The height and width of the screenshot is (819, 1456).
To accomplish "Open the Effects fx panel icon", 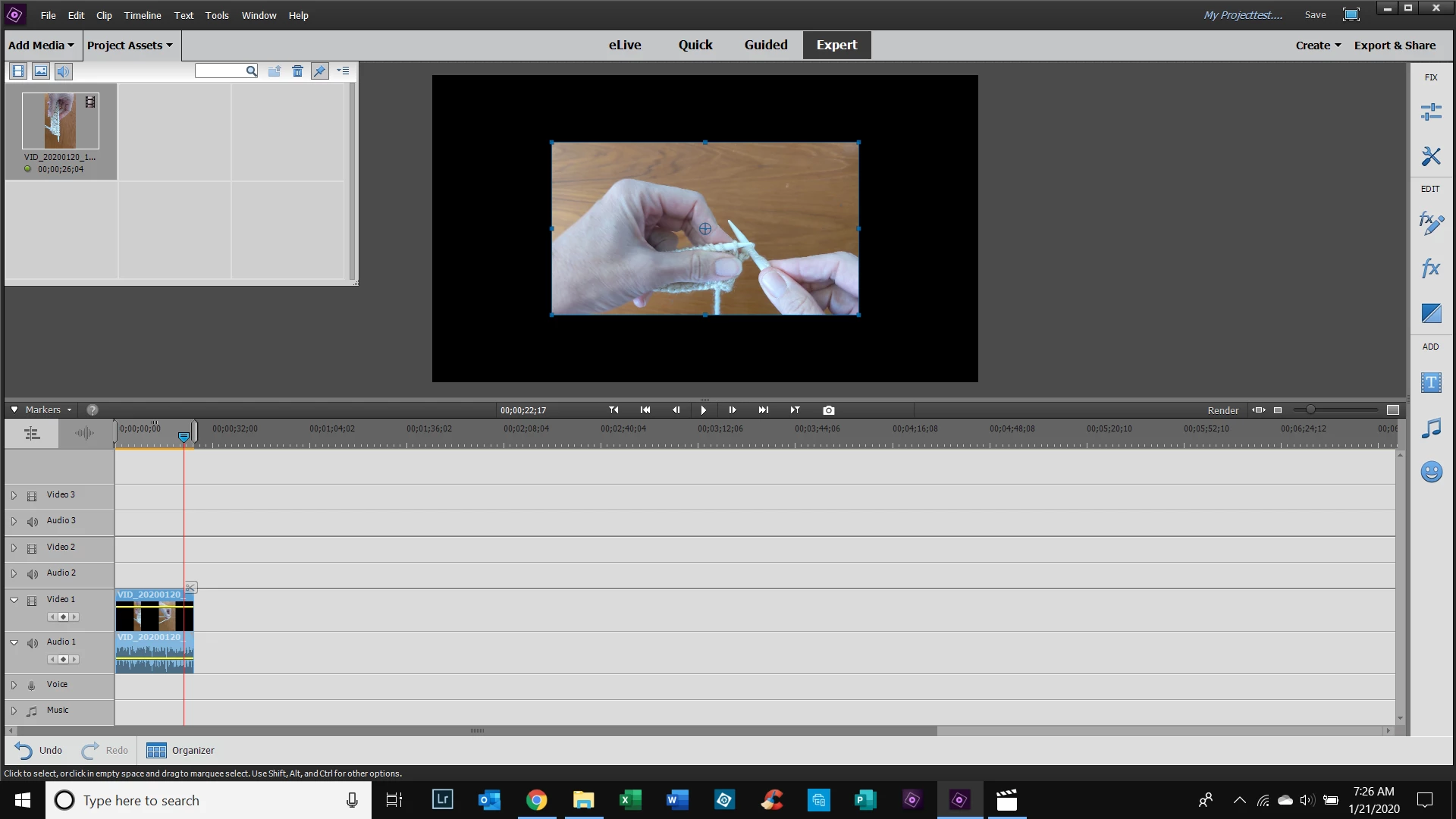I will [1431, 268].
